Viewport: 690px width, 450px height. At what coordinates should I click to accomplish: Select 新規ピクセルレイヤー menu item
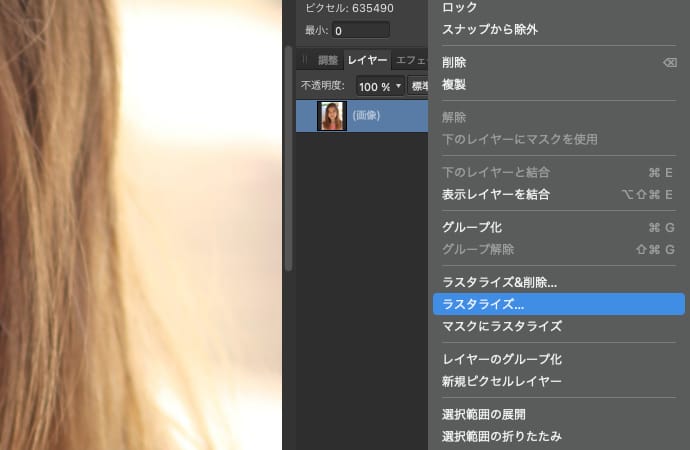[x=501, y=381]
